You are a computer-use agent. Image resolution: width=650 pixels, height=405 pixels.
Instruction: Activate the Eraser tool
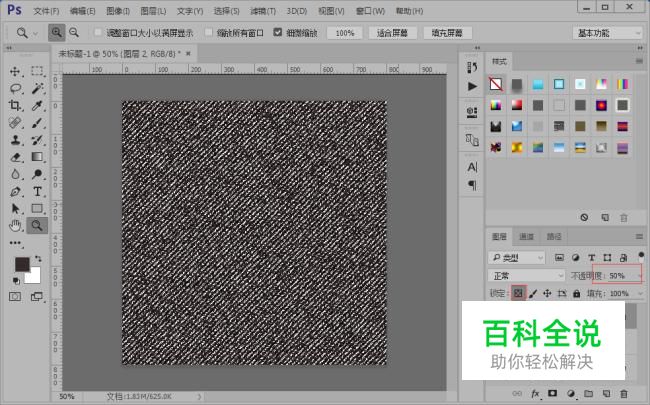click(15, 157)
